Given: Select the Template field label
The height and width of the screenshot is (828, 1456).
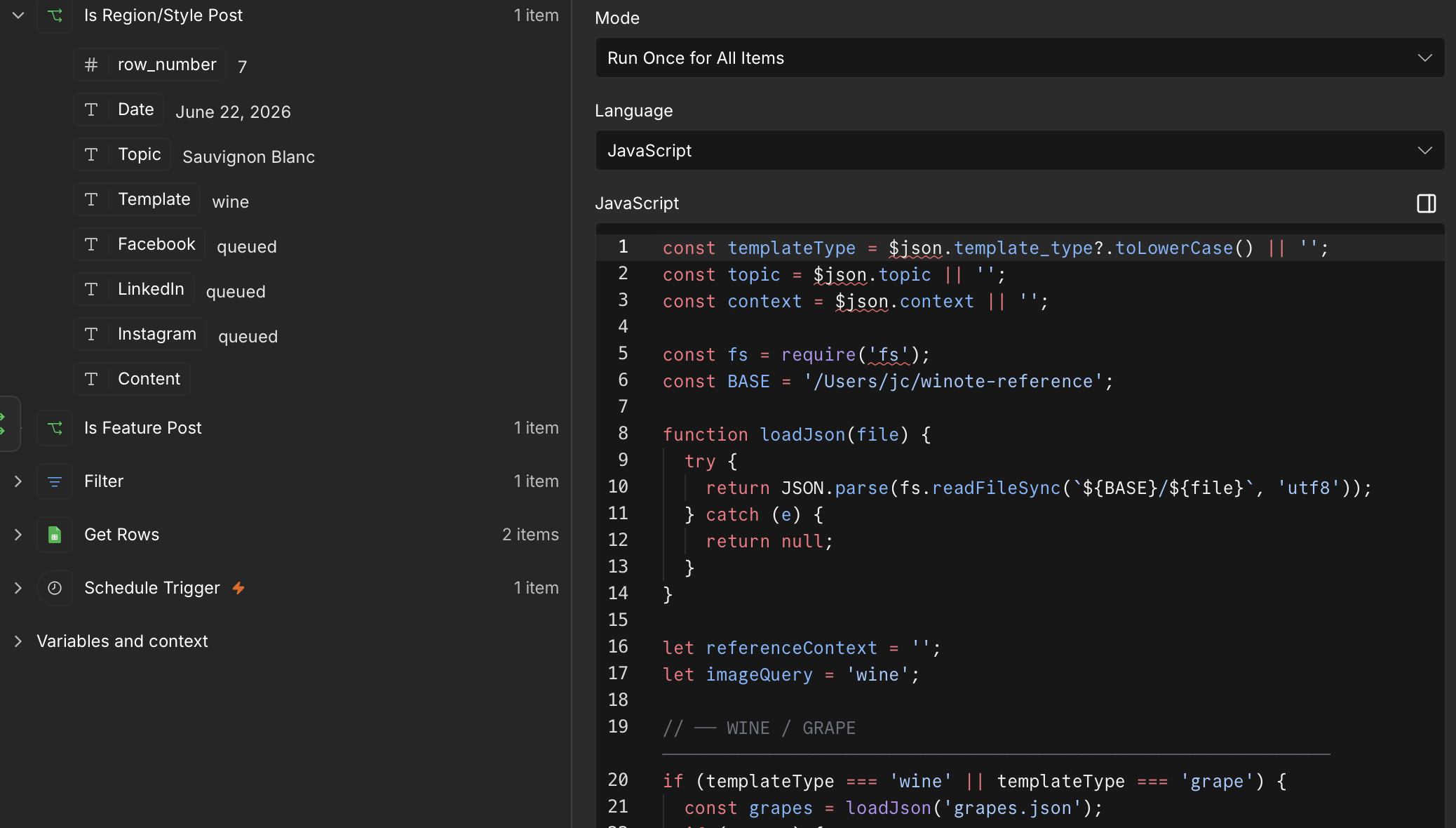Looking at the screenshot, I should [154, 199].
